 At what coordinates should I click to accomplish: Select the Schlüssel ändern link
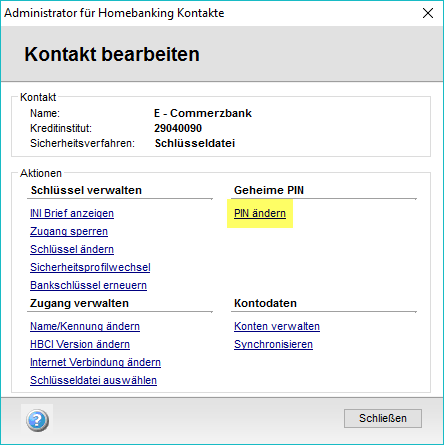tap(72, 249)
